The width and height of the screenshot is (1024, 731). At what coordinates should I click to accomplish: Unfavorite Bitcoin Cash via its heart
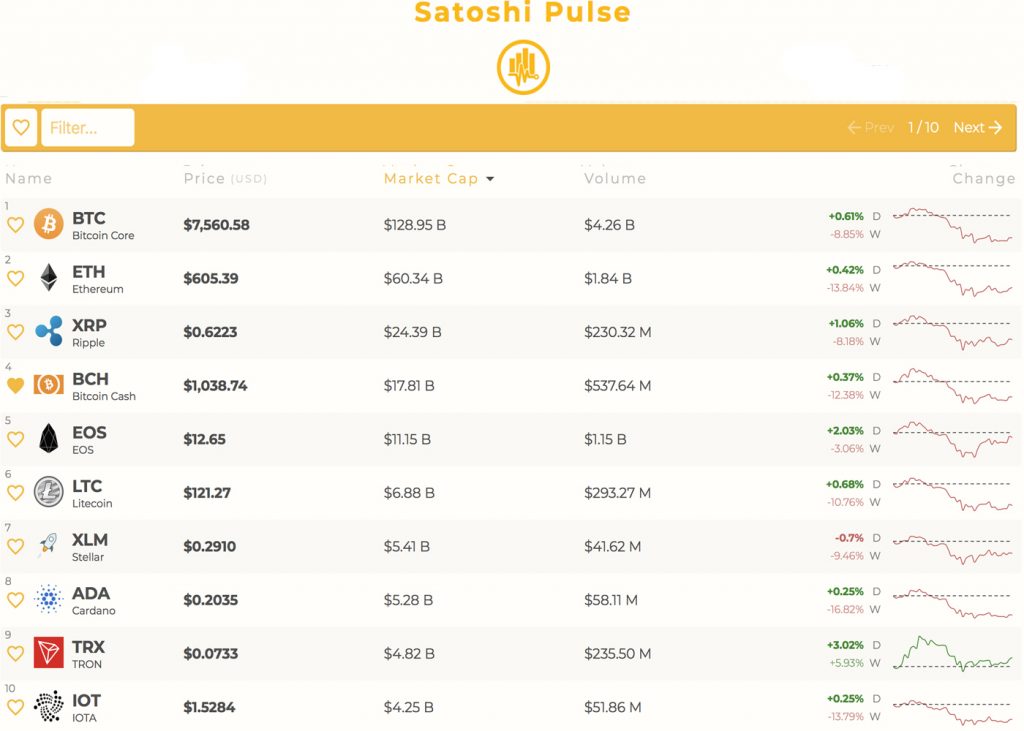pos(15,385)
